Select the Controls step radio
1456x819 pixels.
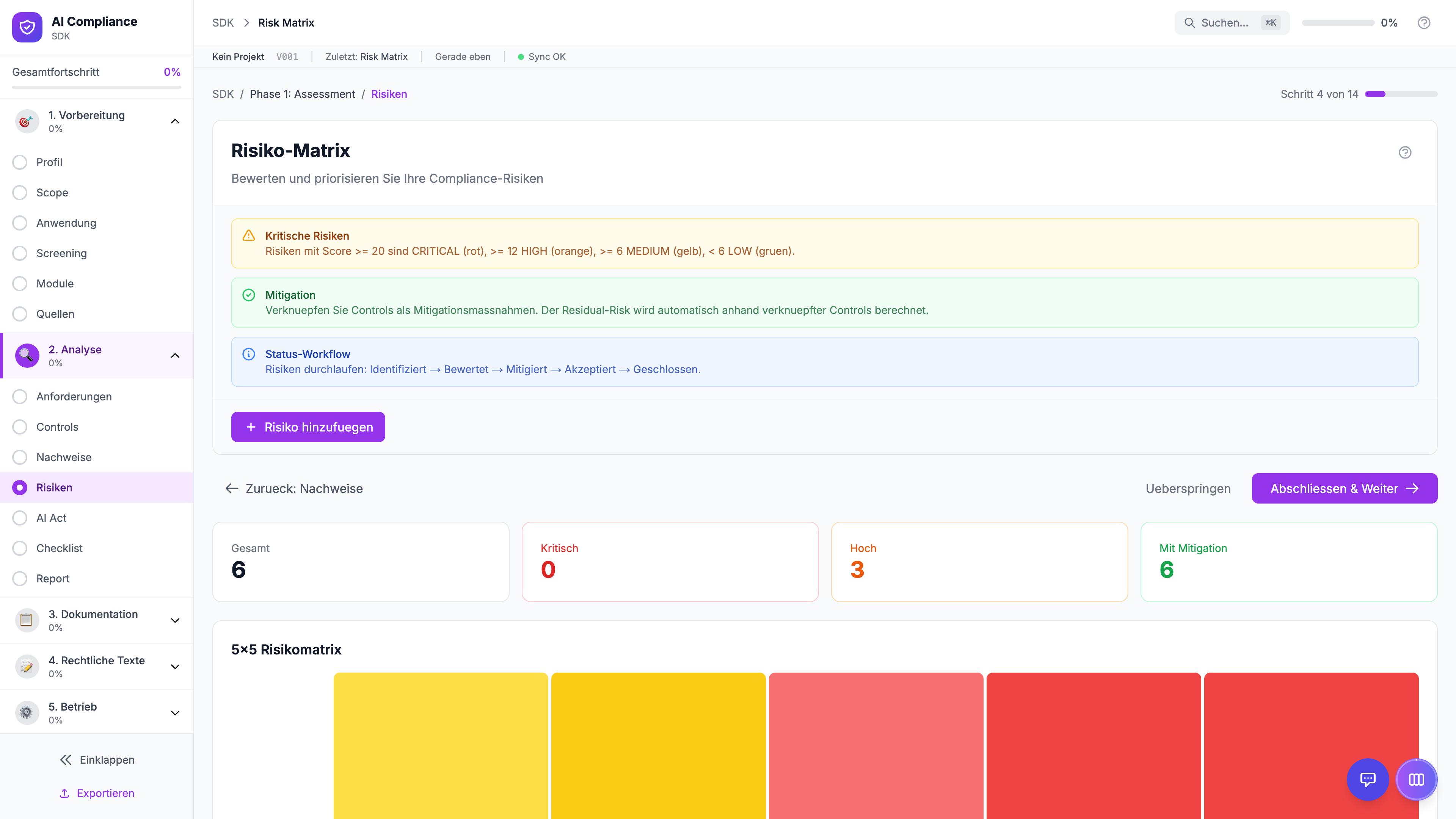[20, 427]
